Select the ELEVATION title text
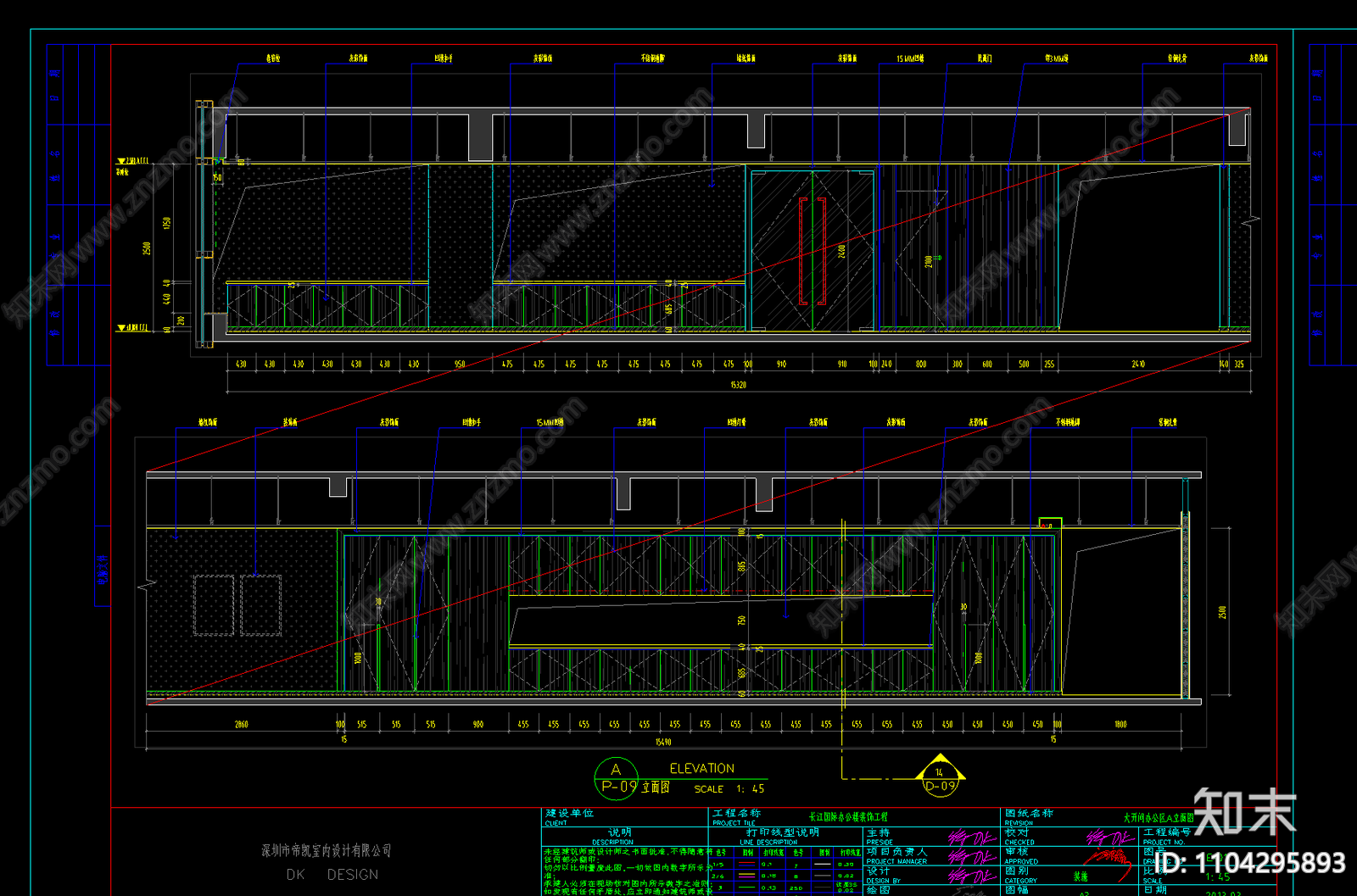 [x=702, y=768]
